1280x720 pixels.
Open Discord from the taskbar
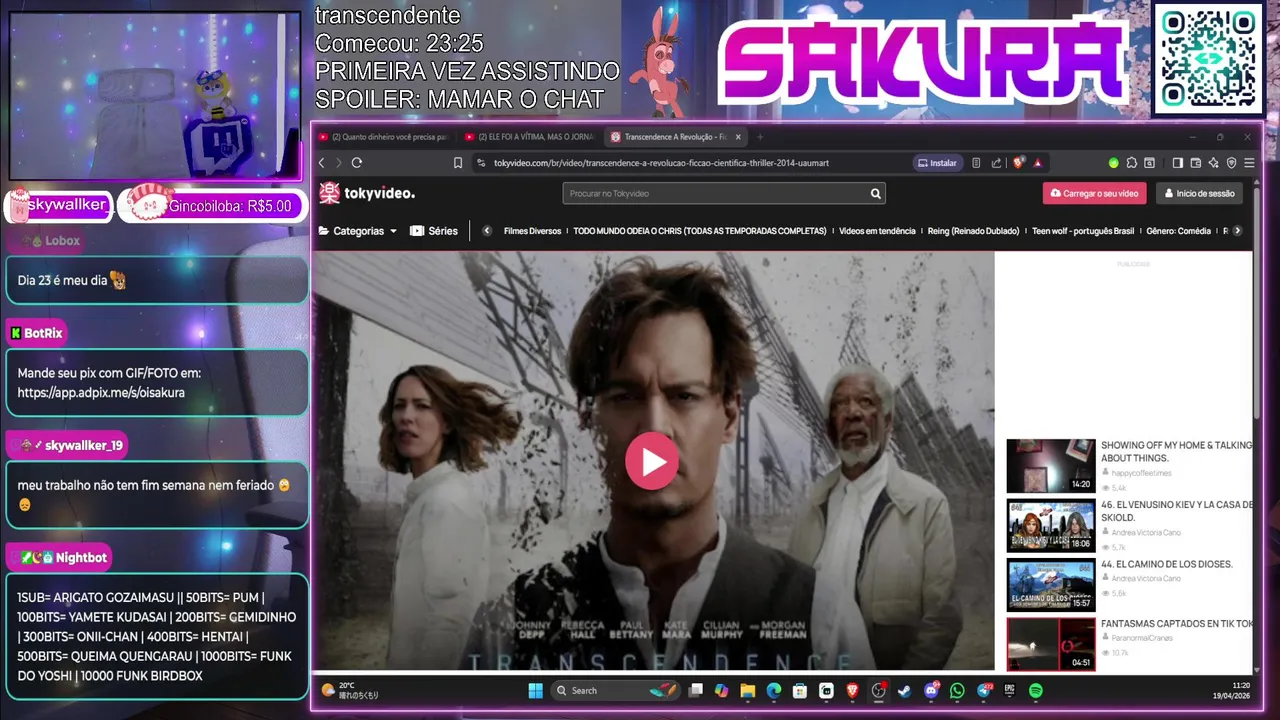(932, 690)
